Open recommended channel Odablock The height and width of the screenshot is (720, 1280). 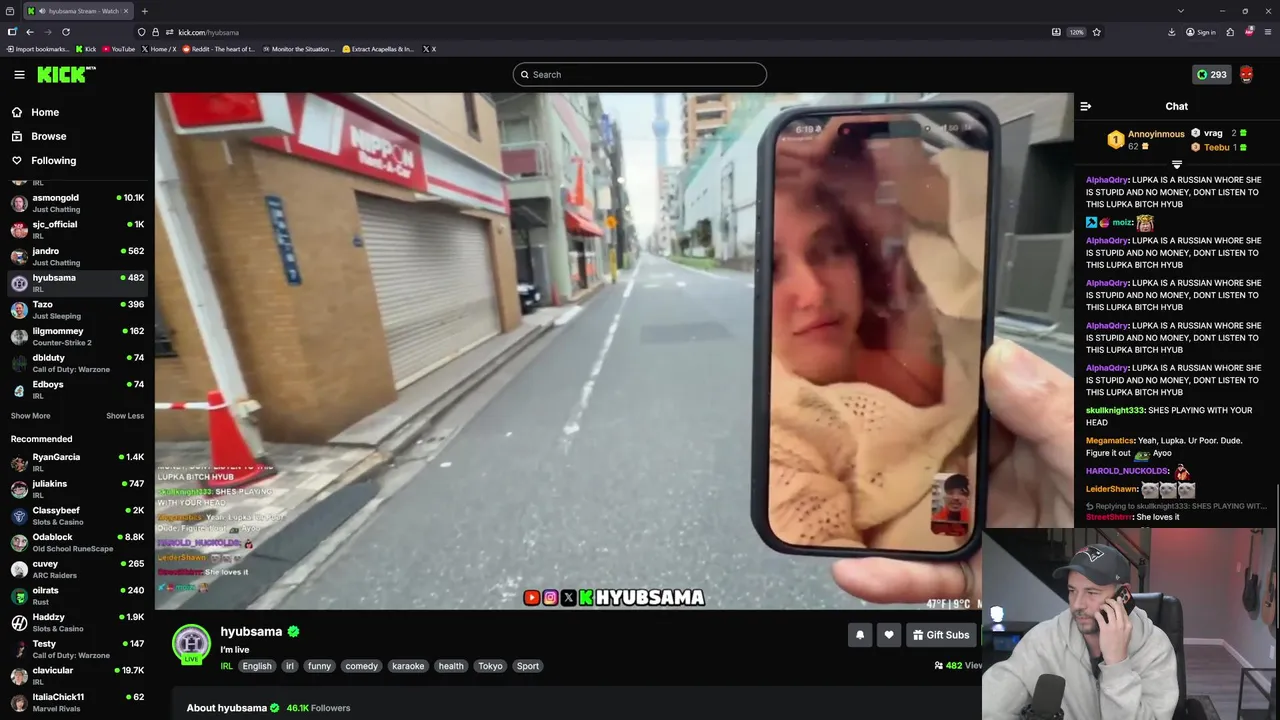[77, 542]
